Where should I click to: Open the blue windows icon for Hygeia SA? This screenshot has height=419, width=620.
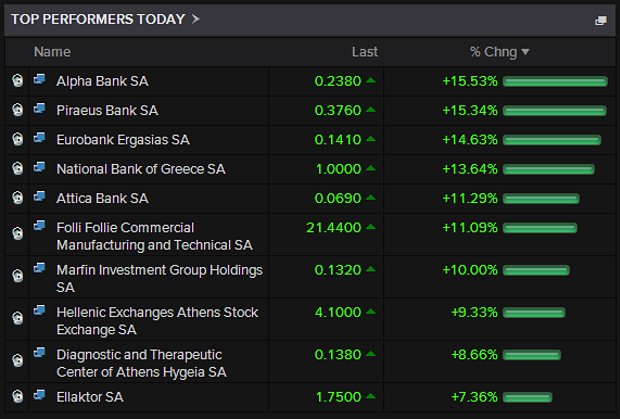pyautogui.click(x=39, y=352)
